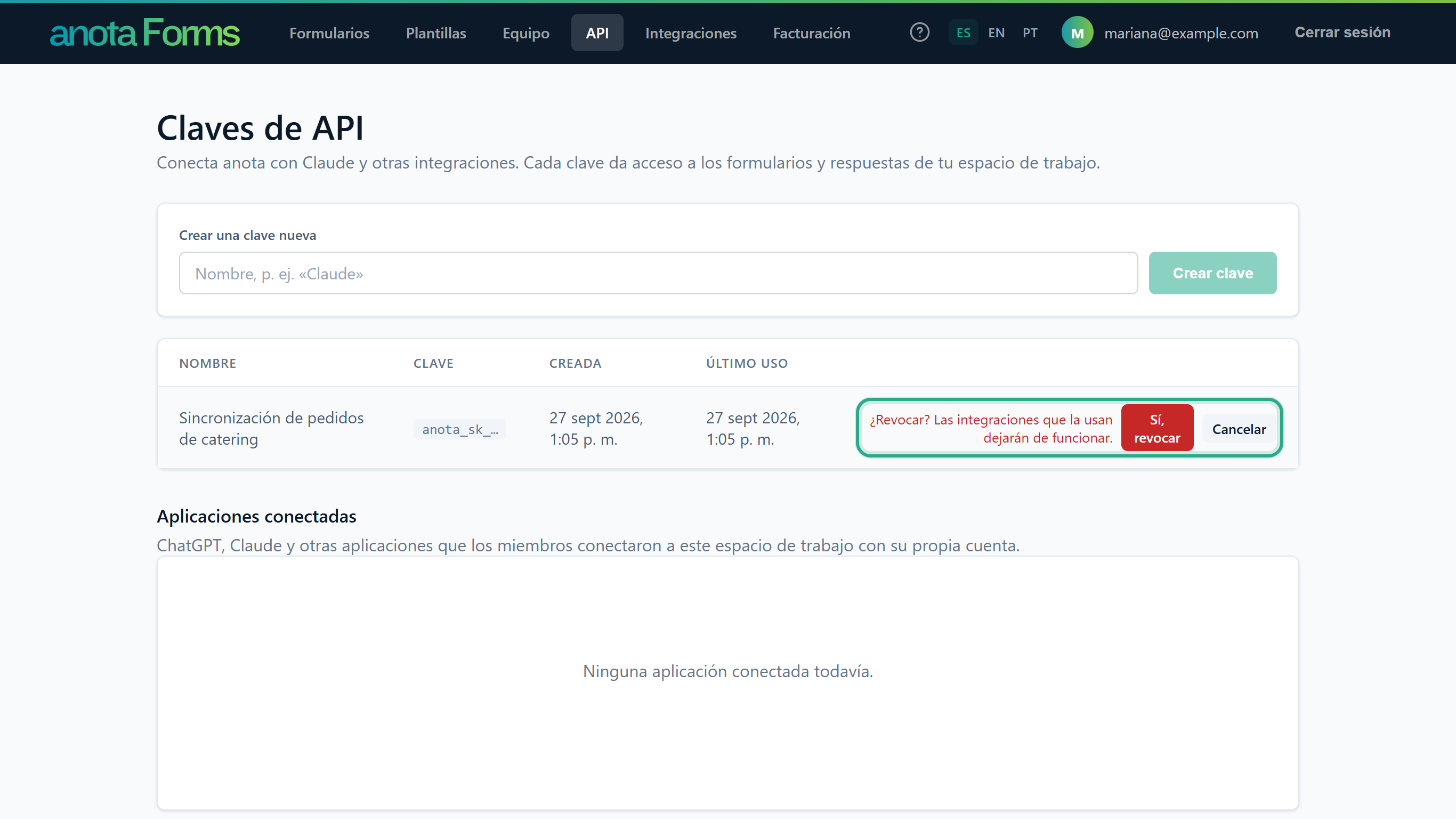Image resolution: width=1456 pixels, height=819 pixels.
Task: Click the mariana@example.com account email
Action: (x=1181, y=33)
